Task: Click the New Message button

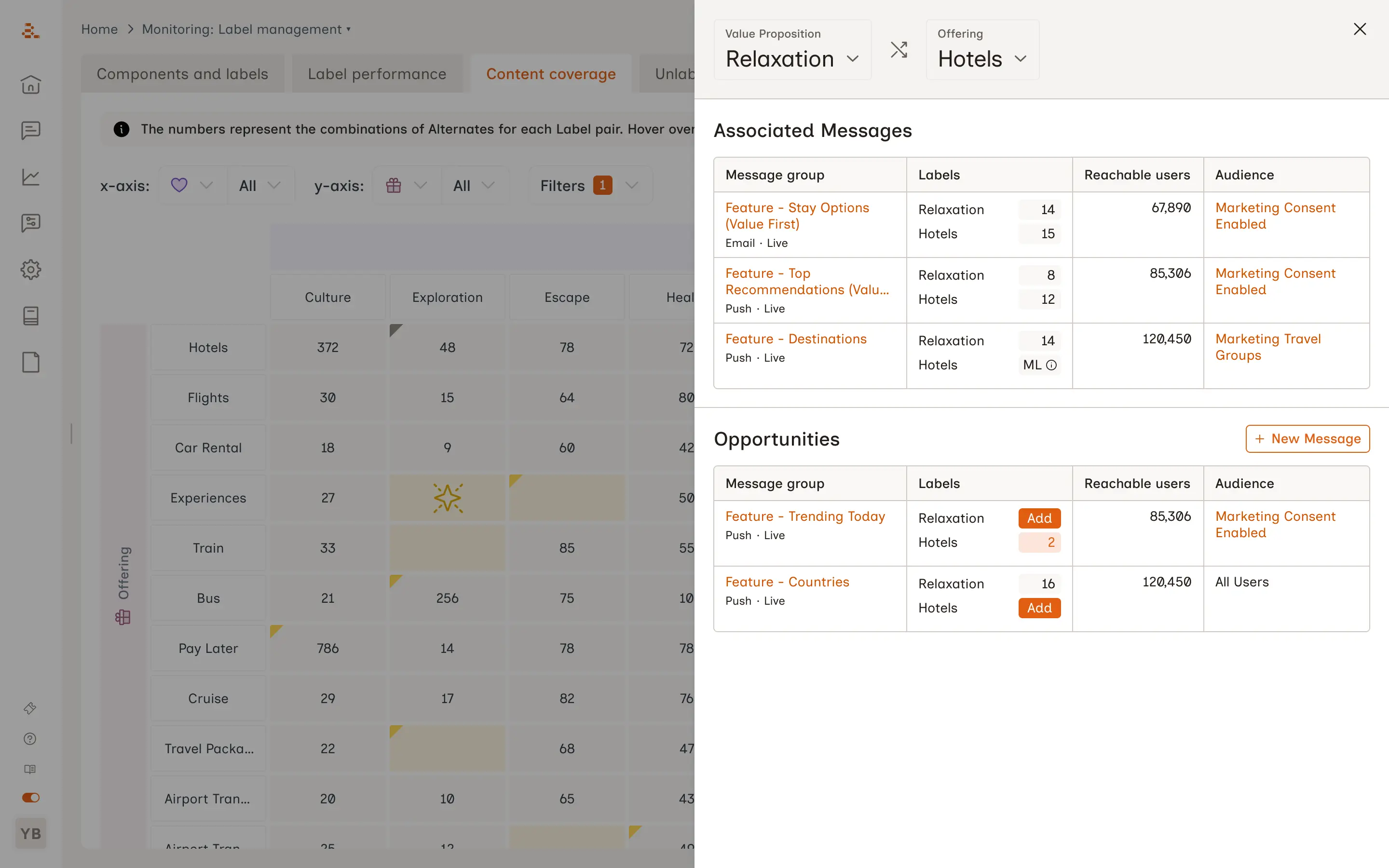Action: click(1307, 439)
